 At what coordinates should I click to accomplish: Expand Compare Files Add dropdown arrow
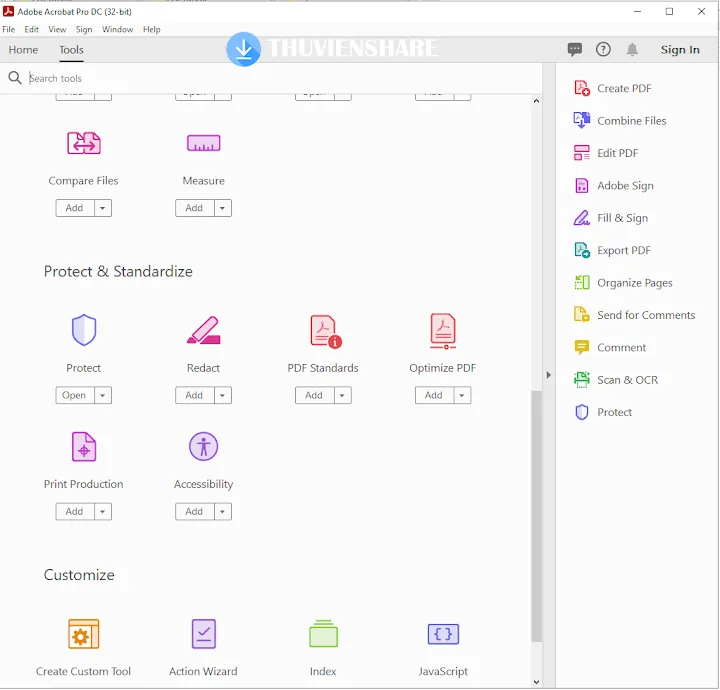[x=103, y=208]
